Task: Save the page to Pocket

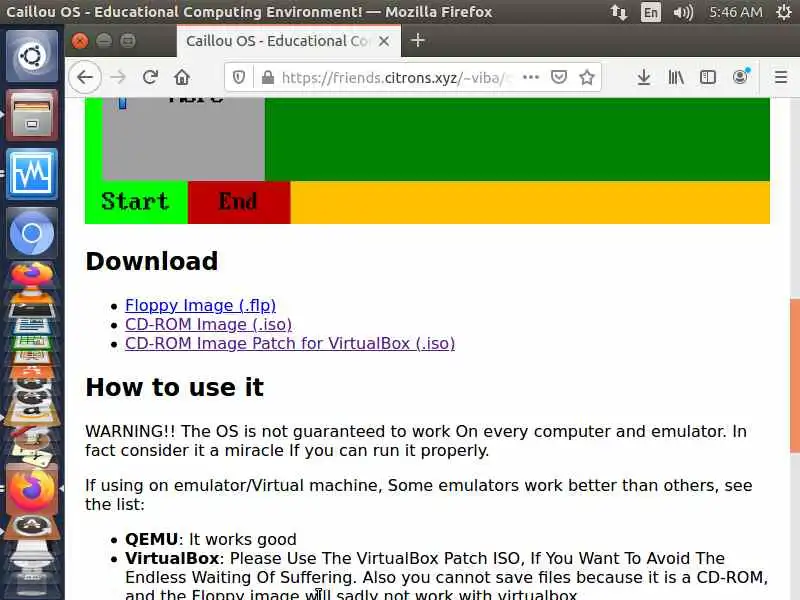Action: coord(559,77)
